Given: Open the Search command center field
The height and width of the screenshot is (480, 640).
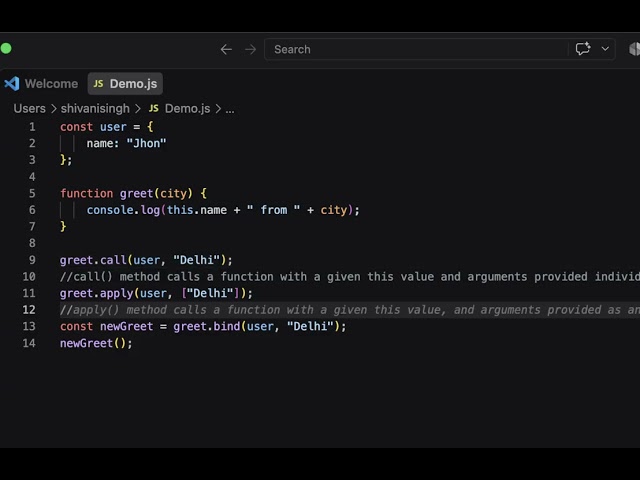Looking at the screenshot, I should pyautogui.click(x=440, y=49).
